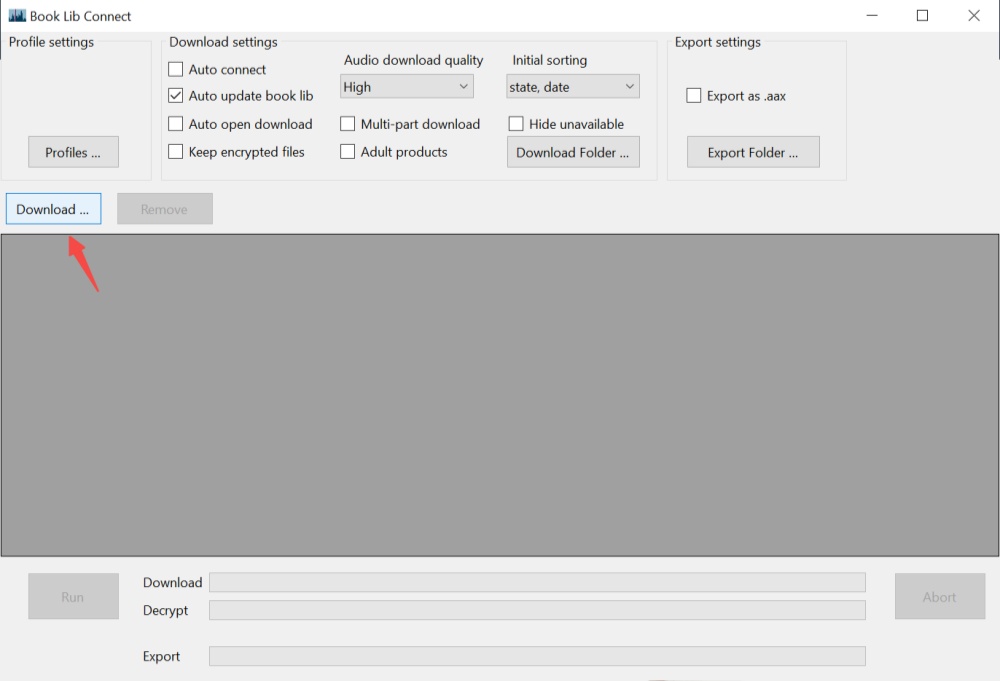The height and width of the screenshot is (681, 1000).
Task: Click the Audio download quality label
Action: click(x=413, y=60)
